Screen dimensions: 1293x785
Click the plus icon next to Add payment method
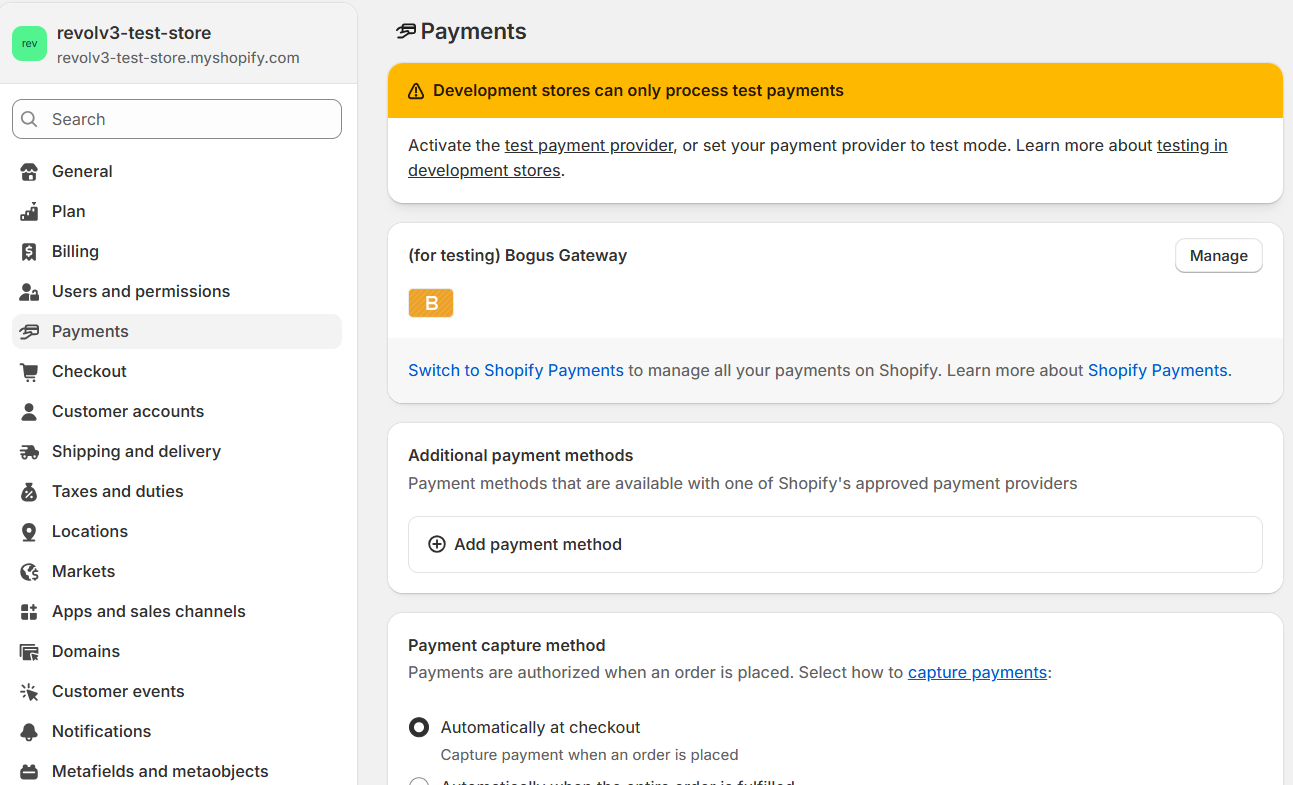(436, 544)
